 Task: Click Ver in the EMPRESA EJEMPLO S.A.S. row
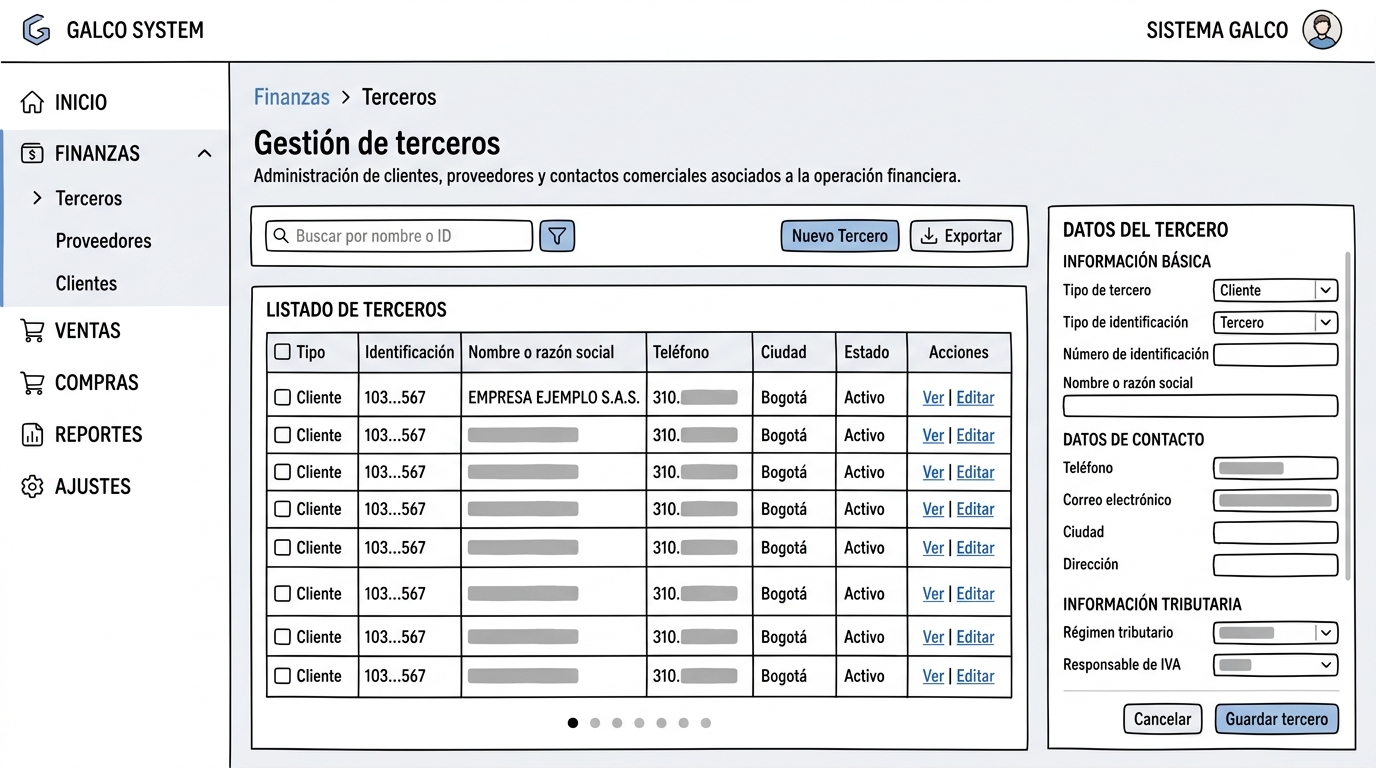933,398
